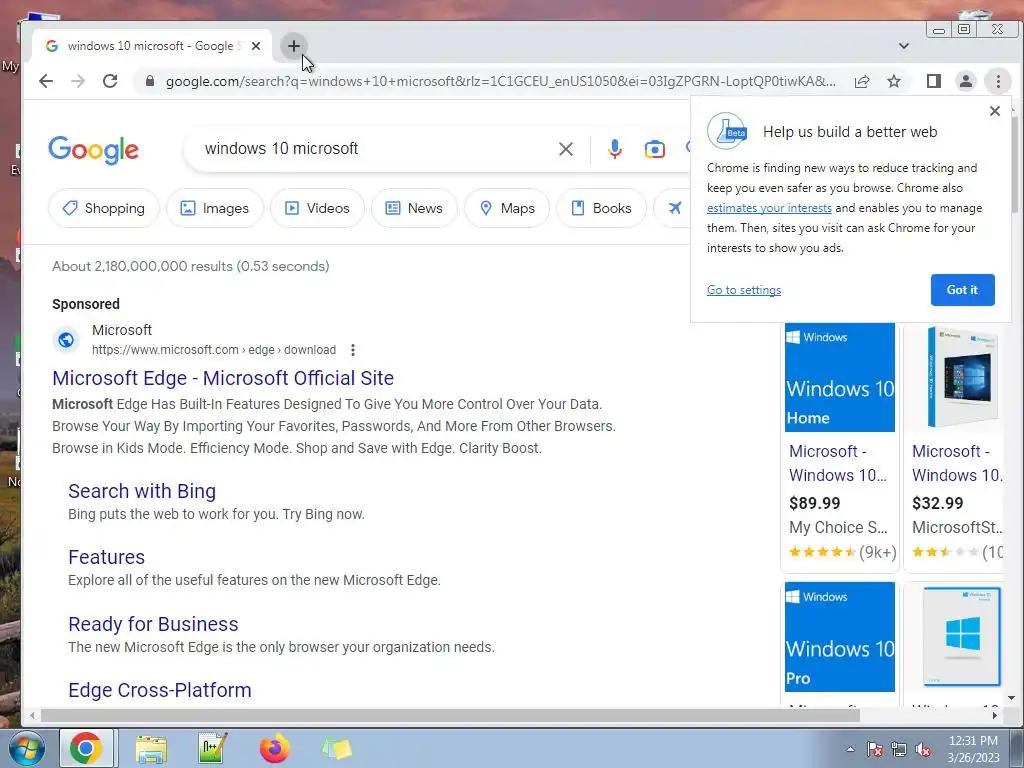Filter results by Images
Image resolution: width=1024 pixels, height=768 pixels.
point(215,208)
